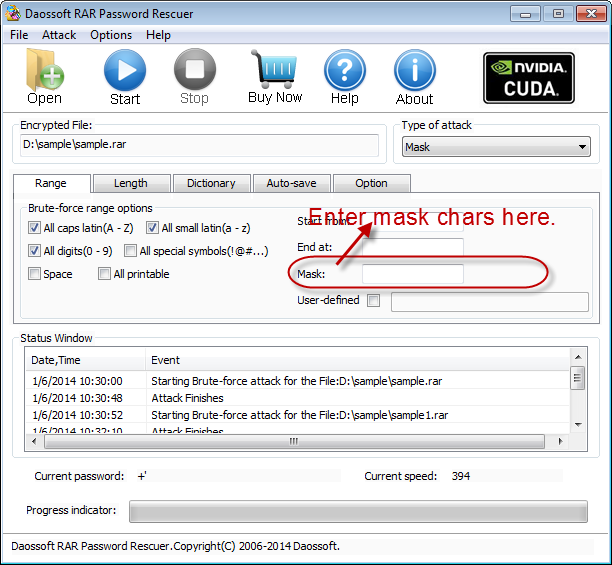This screenshot has width=612, height=565.
Task: Open the File menu
Action: (x=19, y=35)
